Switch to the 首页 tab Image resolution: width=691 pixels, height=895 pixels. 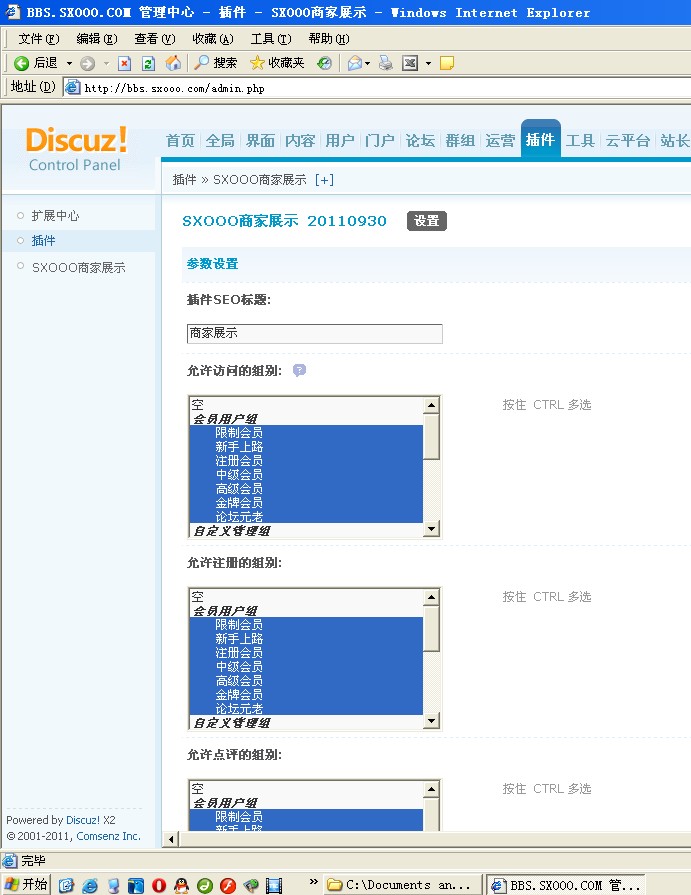pyautogui.click(x=180, y=140)
